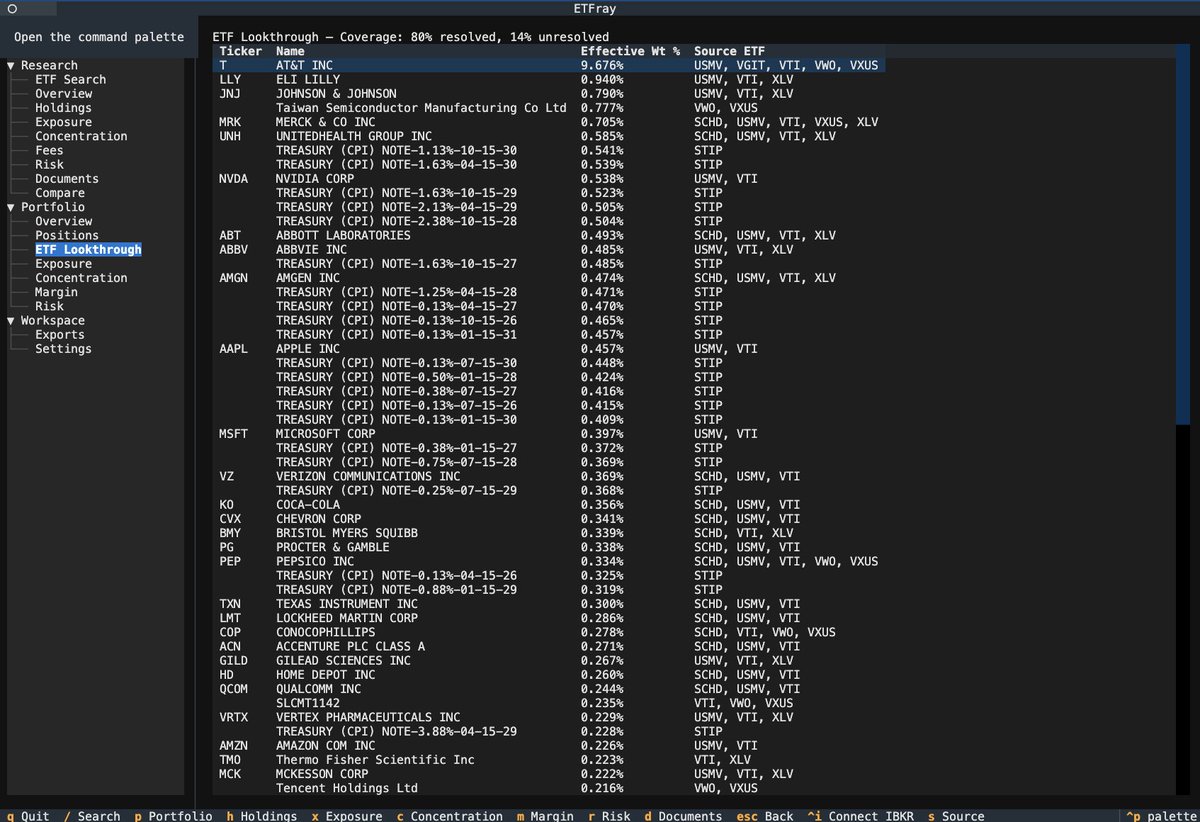Open Holdings in the sidebar tree
The image size is (1200, 822).
[x=63, y=108]
